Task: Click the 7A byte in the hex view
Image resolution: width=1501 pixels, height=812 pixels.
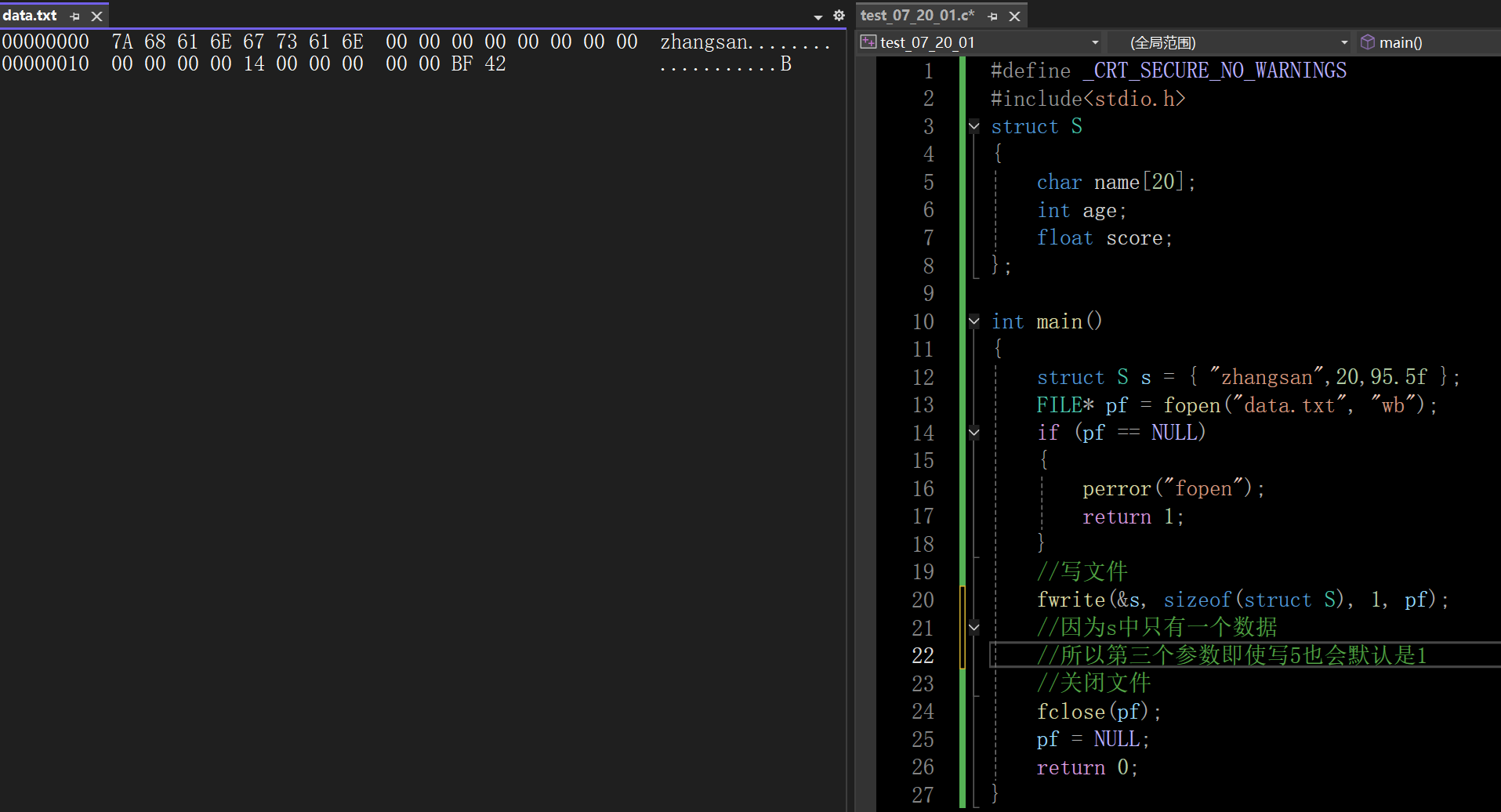Action: [x=122, y=42]
